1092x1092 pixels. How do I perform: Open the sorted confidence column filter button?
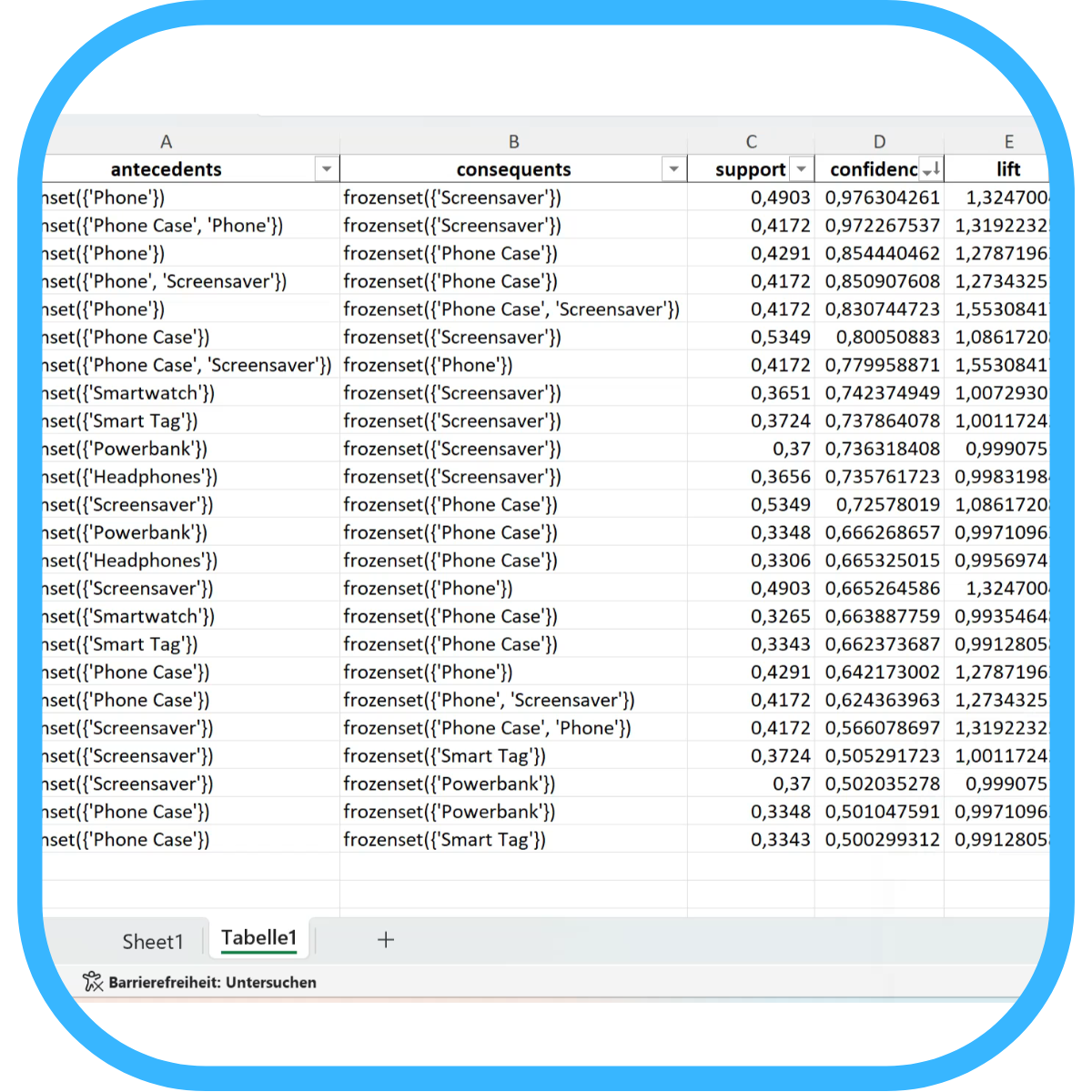tap(931, 169)
